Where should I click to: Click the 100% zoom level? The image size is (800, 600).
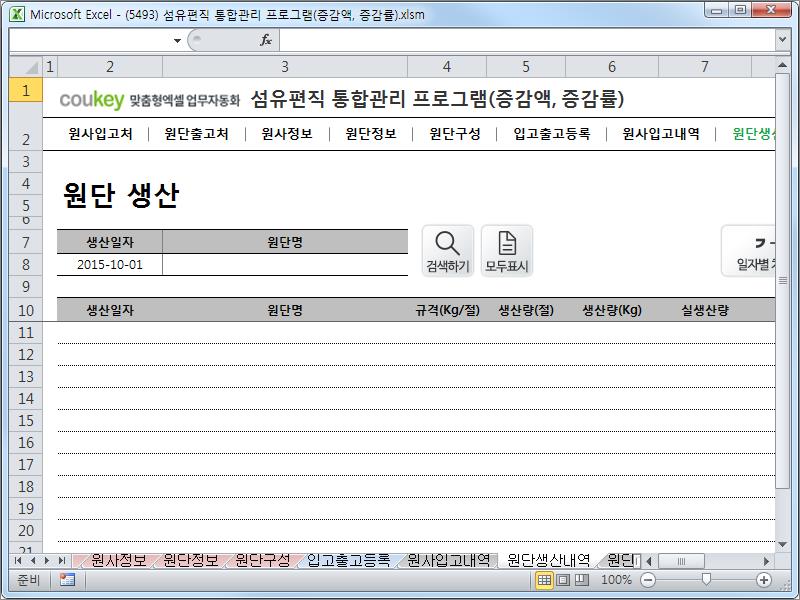point(616,580)
